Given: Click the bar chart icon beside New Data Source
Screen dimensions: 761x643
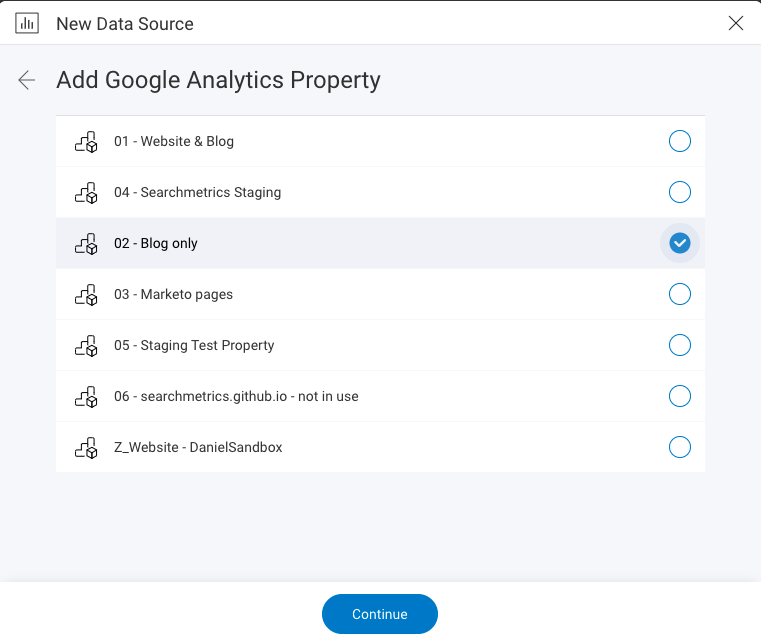Looking at the screenshot, I should tap(27, 23).
